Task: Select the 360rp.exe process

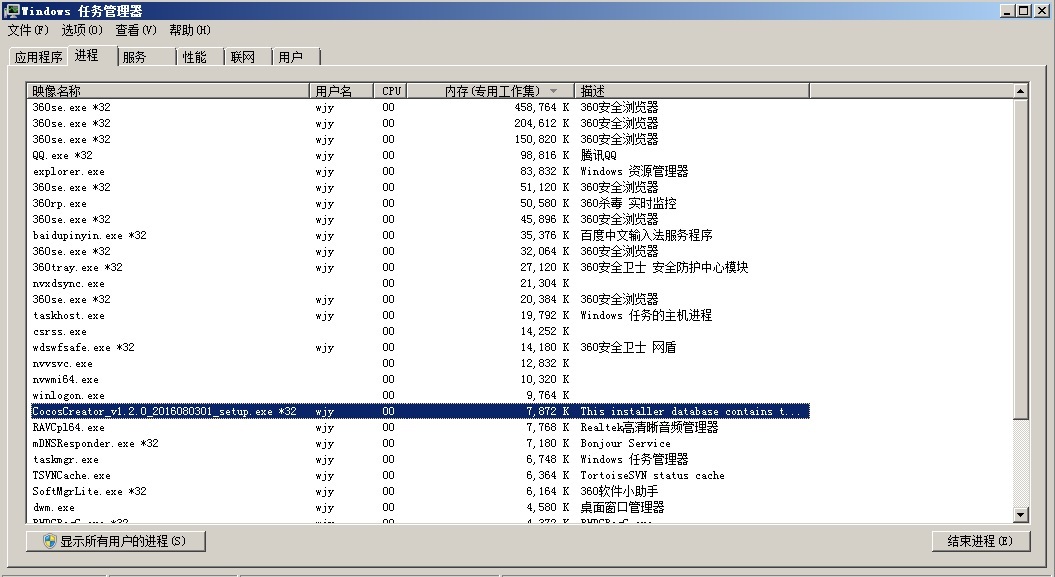Action: coord(420,203)
